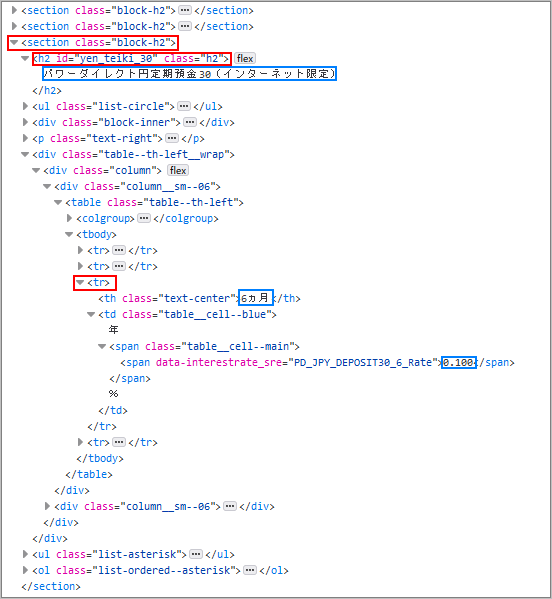This screenshot has height=599, width=552.
Task: Click the ellipsis badge inside colgroup
Action: click(x=144, y=218)
